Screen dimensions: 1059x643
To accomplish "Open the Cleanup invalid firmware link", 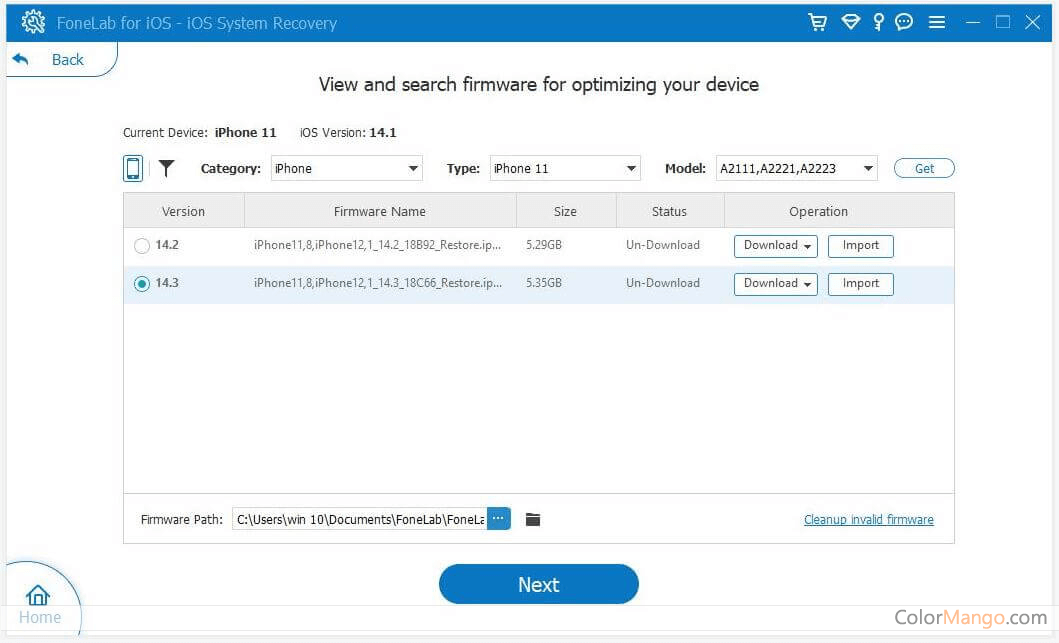I will tap(868, 519).
